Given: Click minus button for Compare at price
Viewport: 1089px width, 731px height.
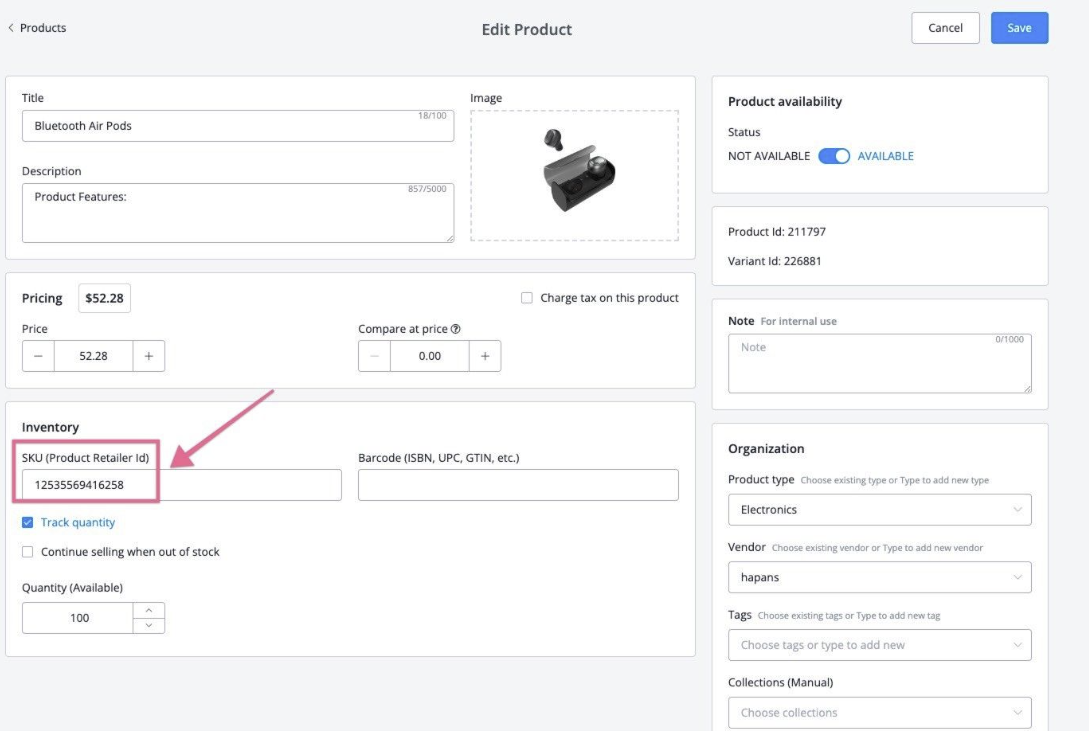Looking at the screenshot, I should [x=374, y=356].
